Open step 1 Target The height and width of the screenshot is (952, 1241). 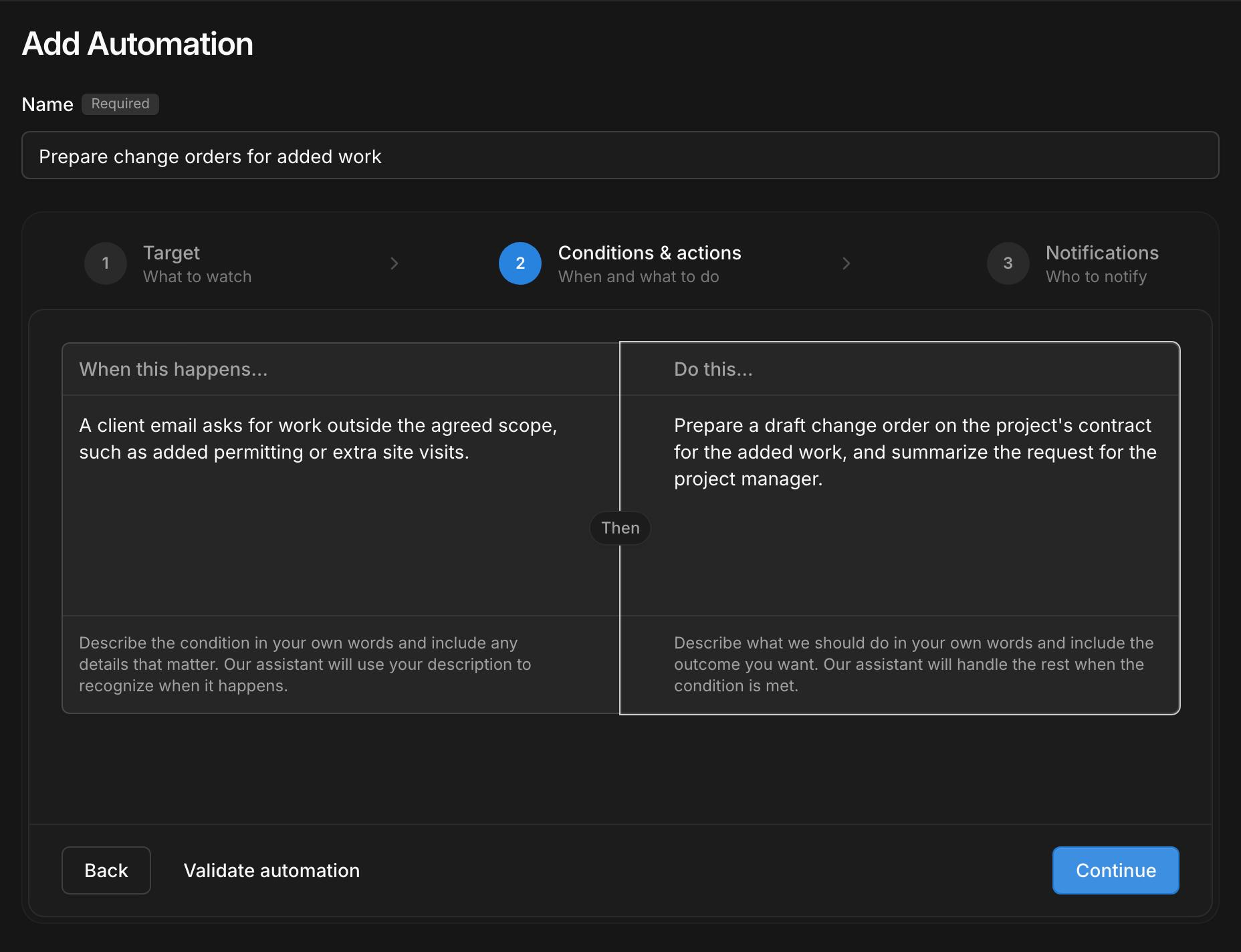[168, 263]
